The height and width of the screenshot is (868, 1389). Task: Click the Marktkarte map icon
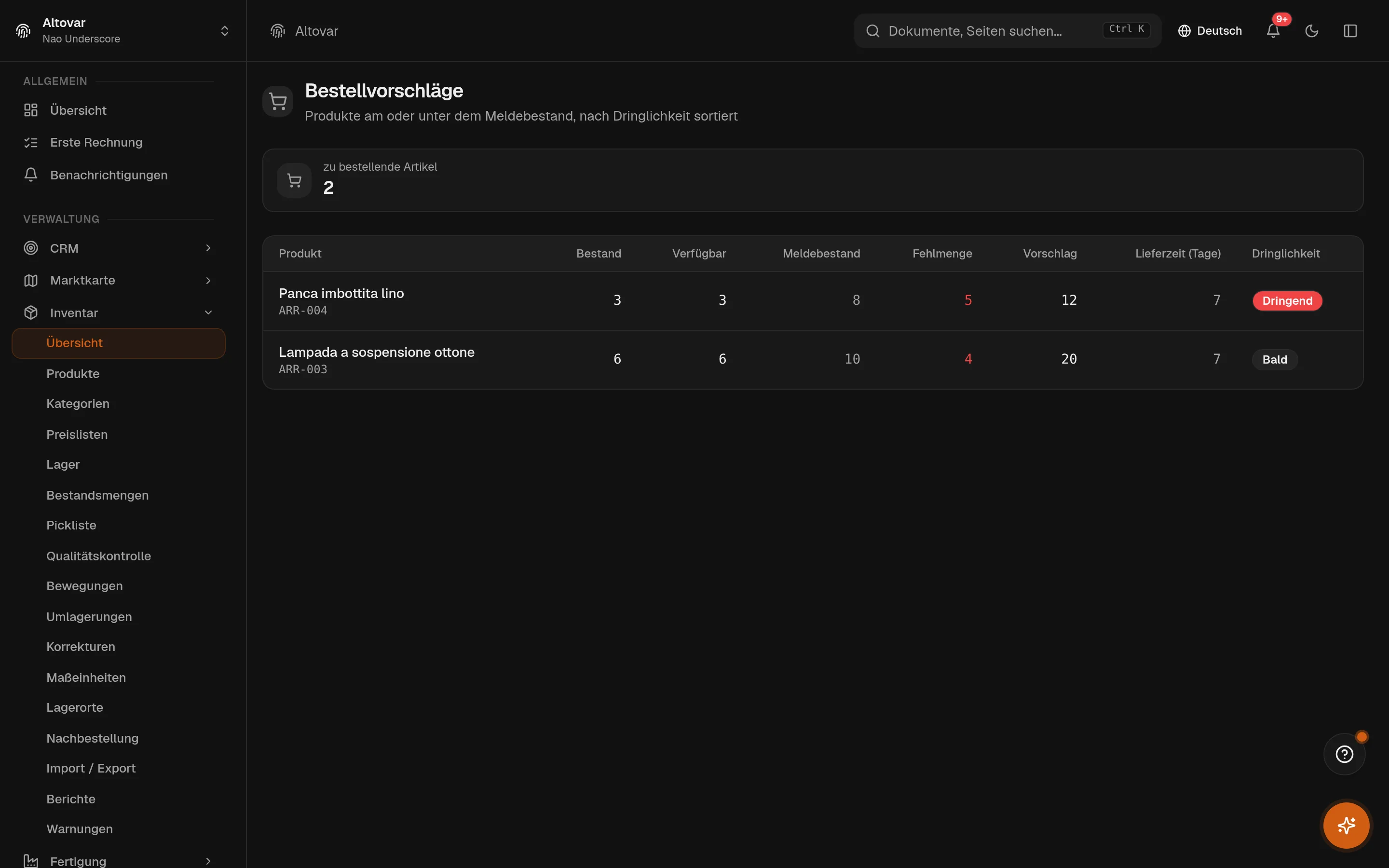point(31,281)
